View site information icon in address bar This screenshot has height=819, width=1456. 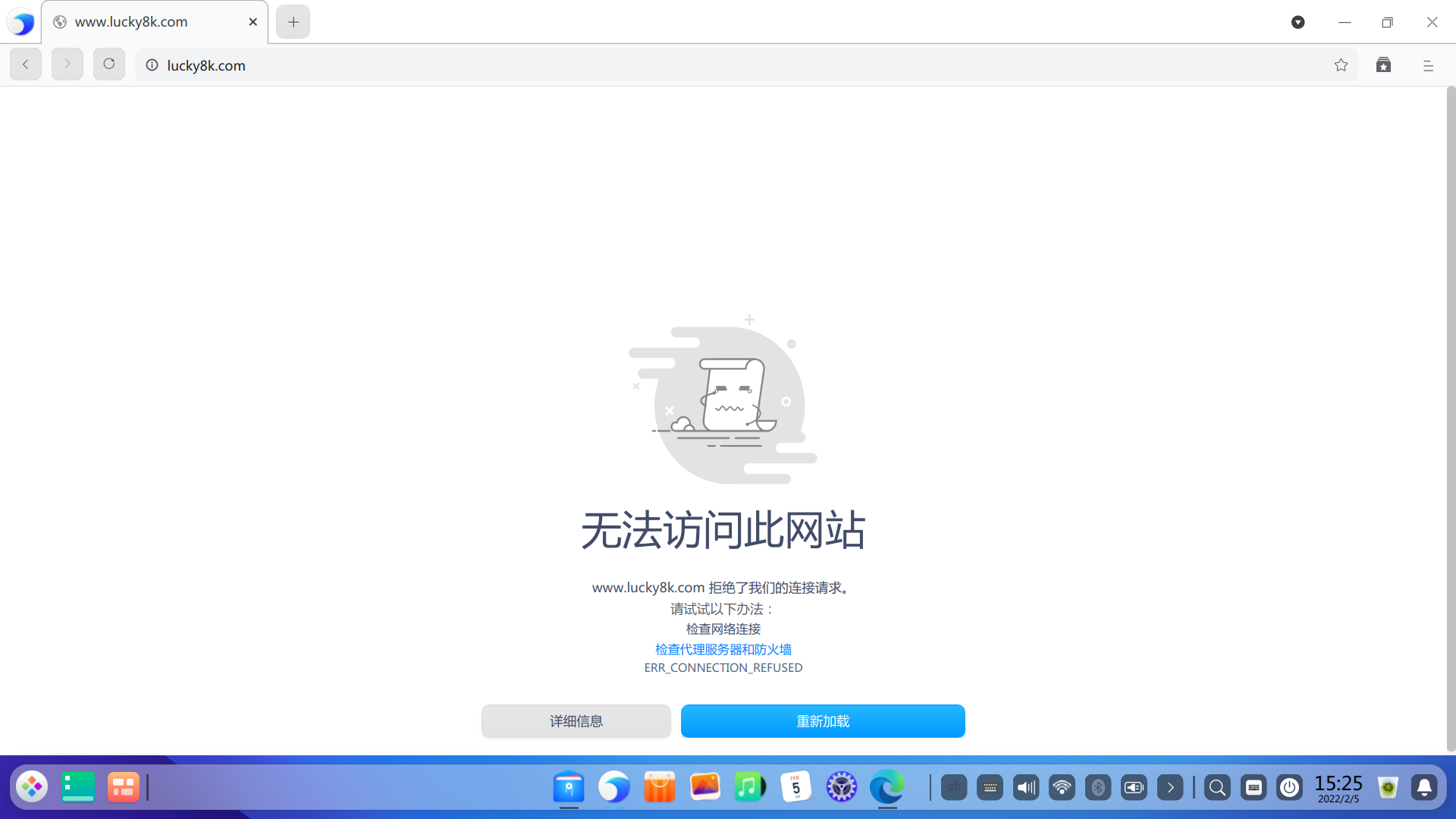pos(152,65)
